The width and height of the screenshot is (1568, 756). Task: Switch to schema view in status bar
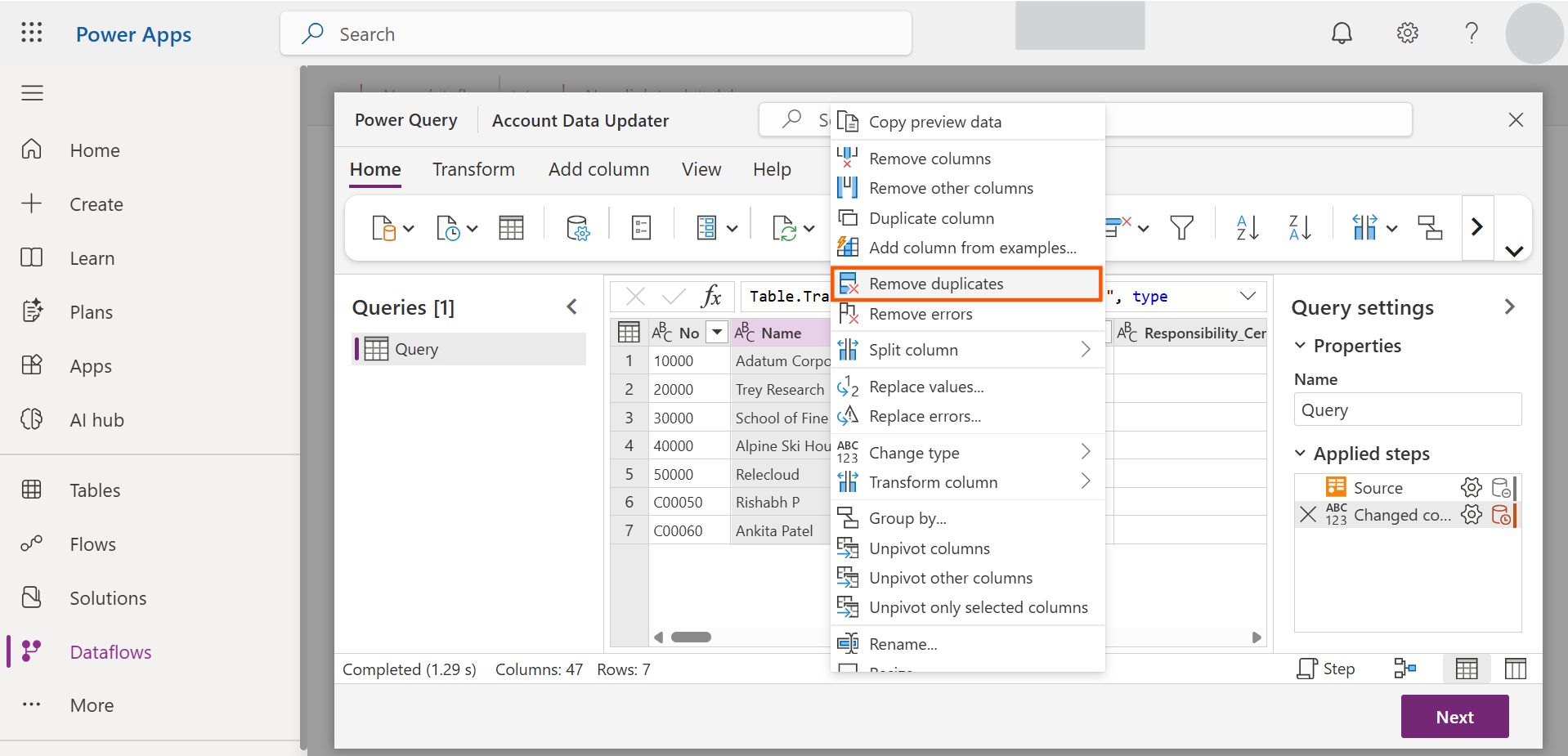tap(1515, 669)
